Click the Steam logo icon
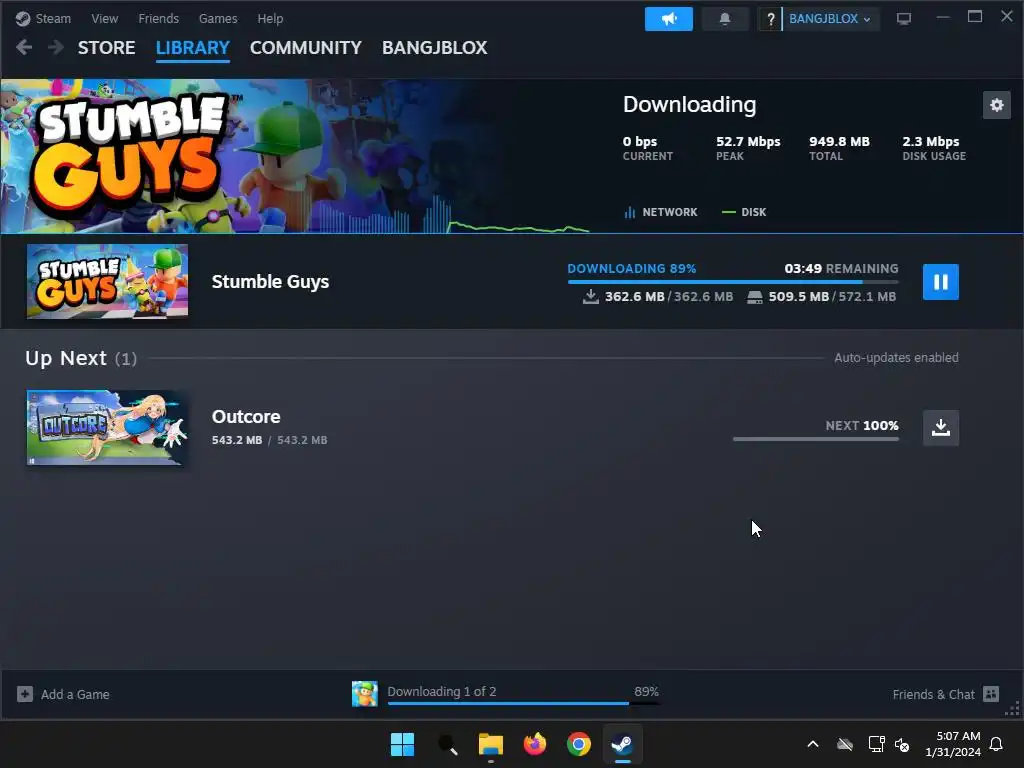The image size is (1024, 768). tap(23, 19)
